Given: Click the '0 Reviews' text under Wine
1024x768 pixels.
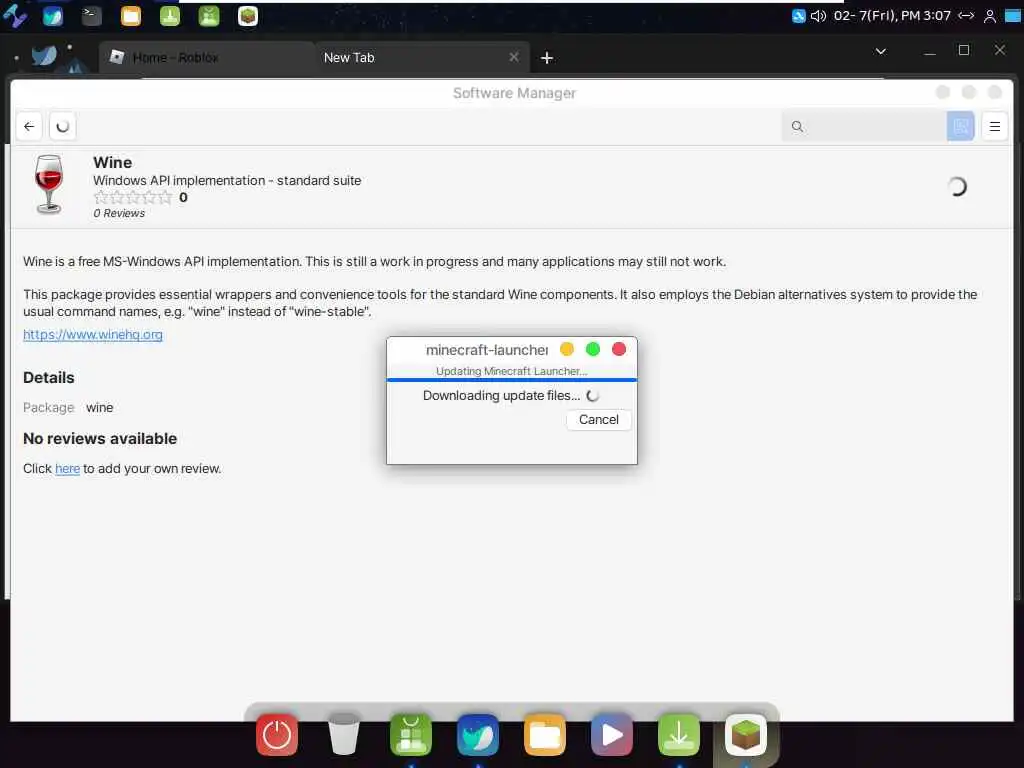Looking at the screenshot, I should pyautogui.click(x=119, y=213).
